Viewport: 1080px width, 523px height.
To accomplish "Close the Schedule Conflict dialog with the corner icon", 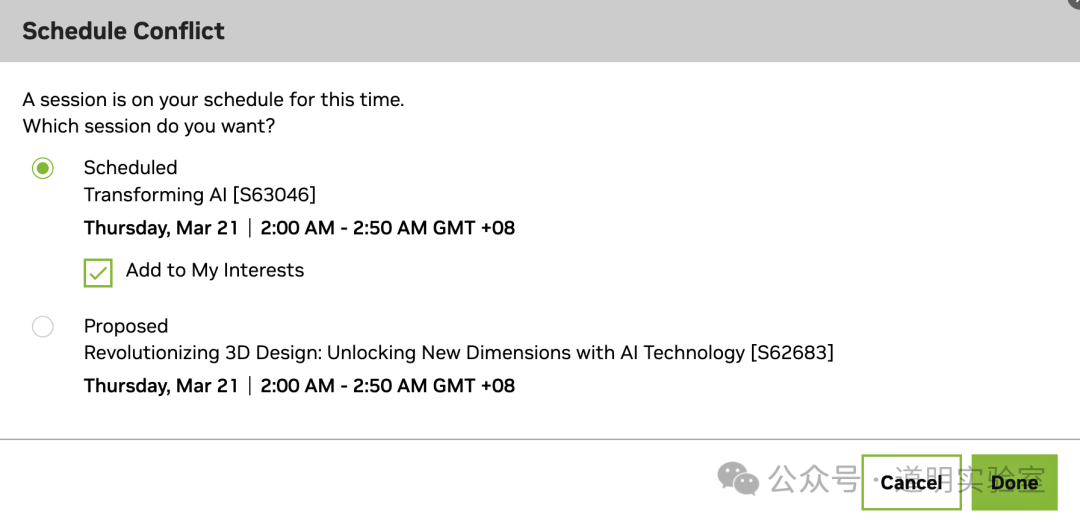I will [1074, 4].
